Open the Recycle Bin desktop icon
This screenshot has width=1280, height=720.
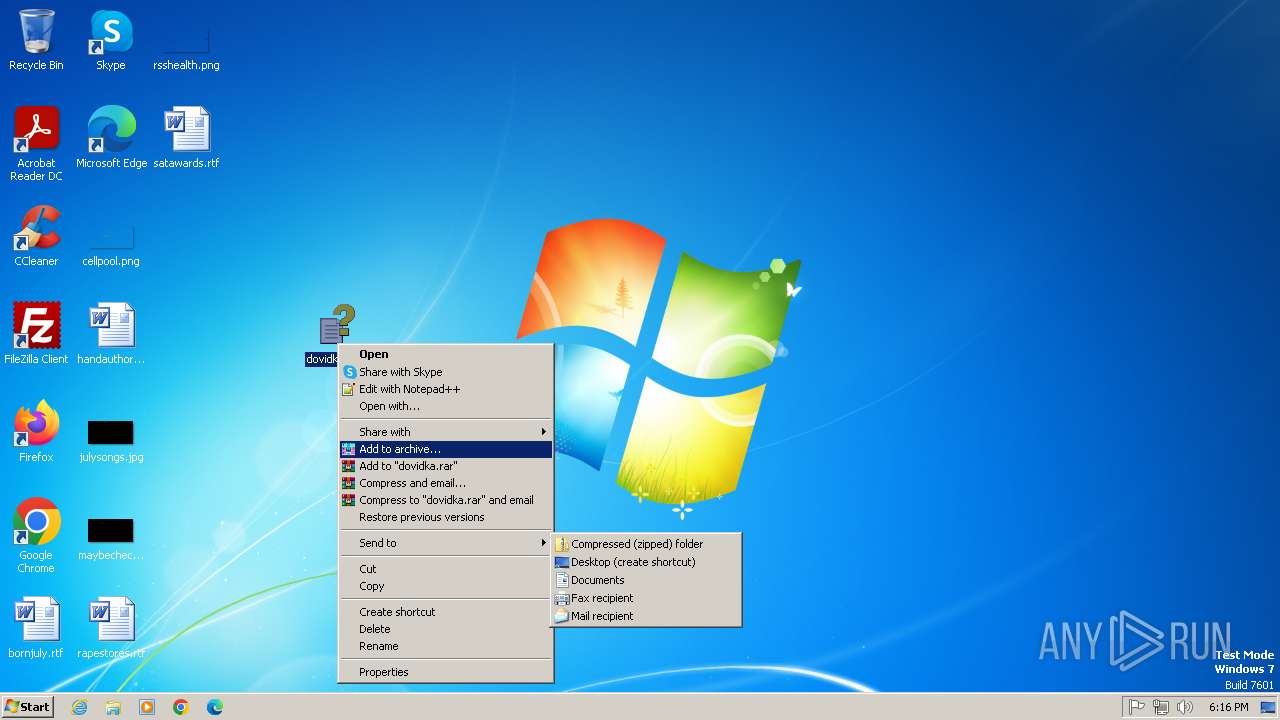pyautogui.click(x=36, y=40)
